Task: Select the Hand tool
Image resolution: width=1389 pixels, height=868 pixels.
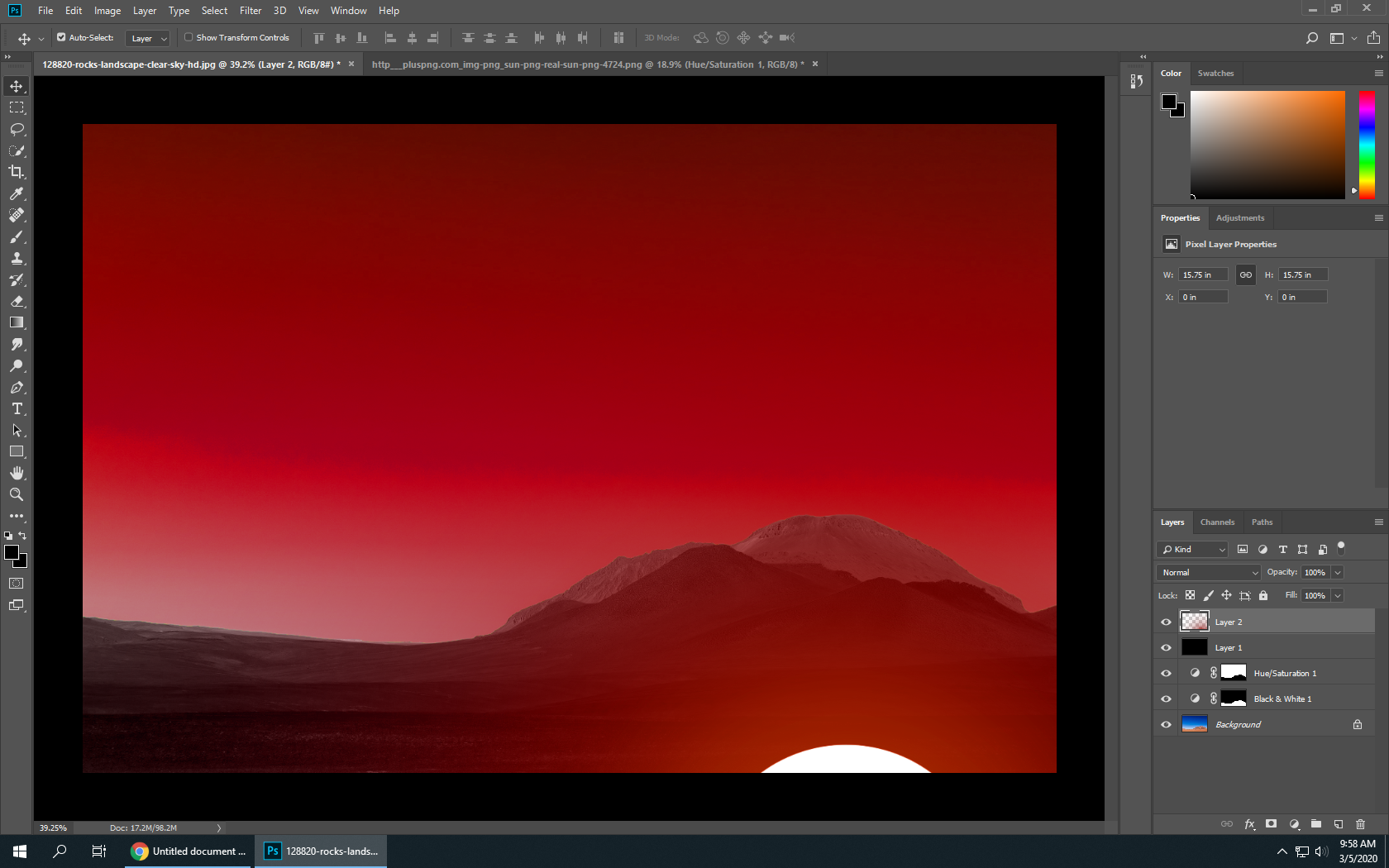Action: 17,473
